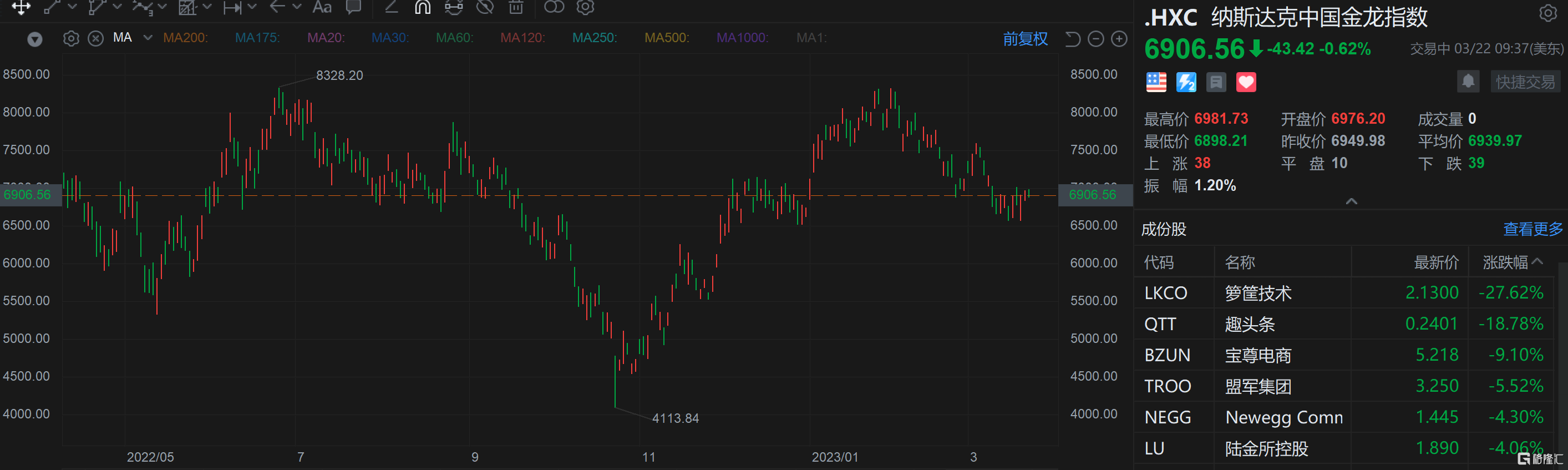Screen dimensions: 1568x470
Task: Select the crosshair move cursor tool
Action: coord(21,7)
